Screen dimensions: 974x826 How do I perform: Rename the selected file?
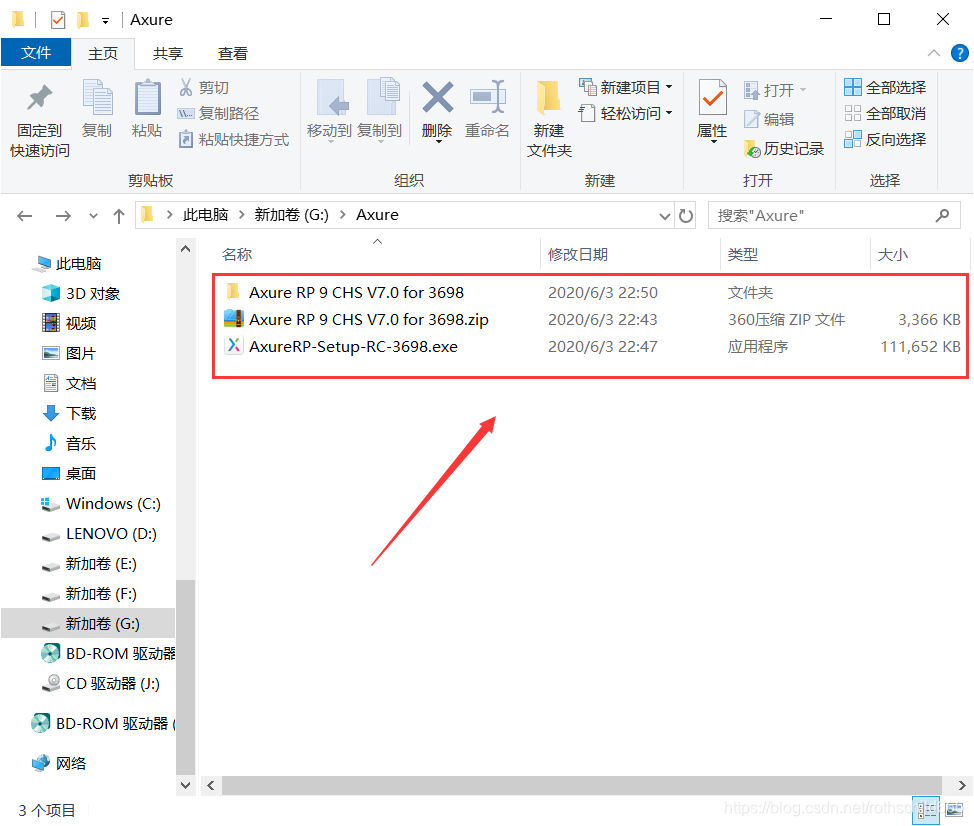coord(488,109)
